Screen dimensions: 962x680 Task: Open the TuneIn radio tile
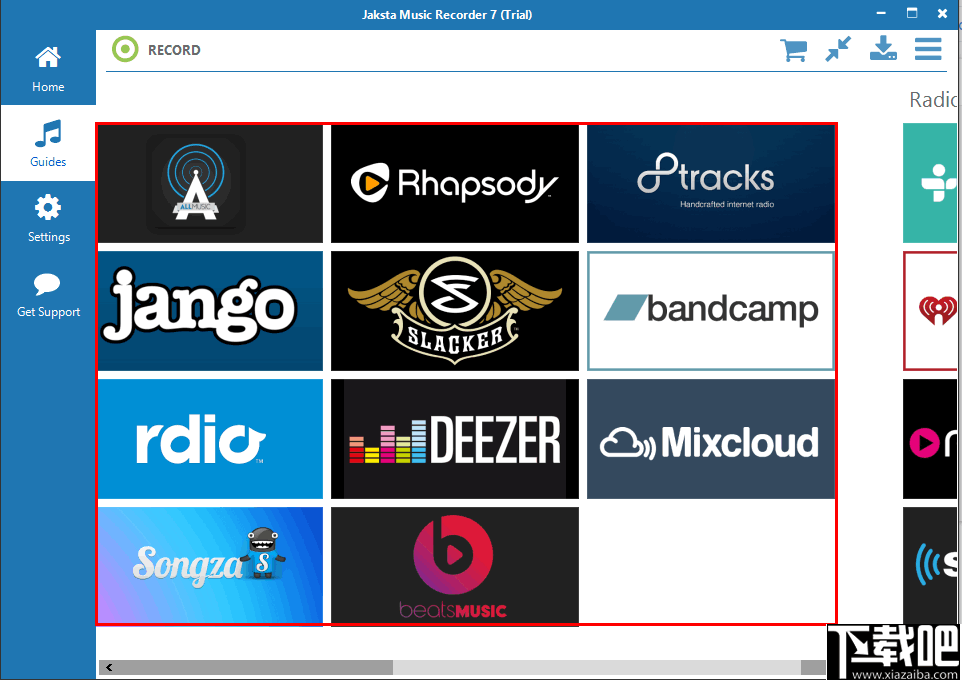point(929,183)
